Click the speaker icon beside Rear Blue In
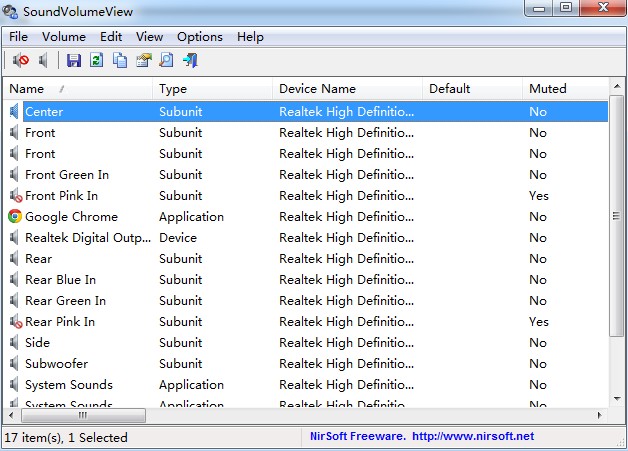 (14, 280)
